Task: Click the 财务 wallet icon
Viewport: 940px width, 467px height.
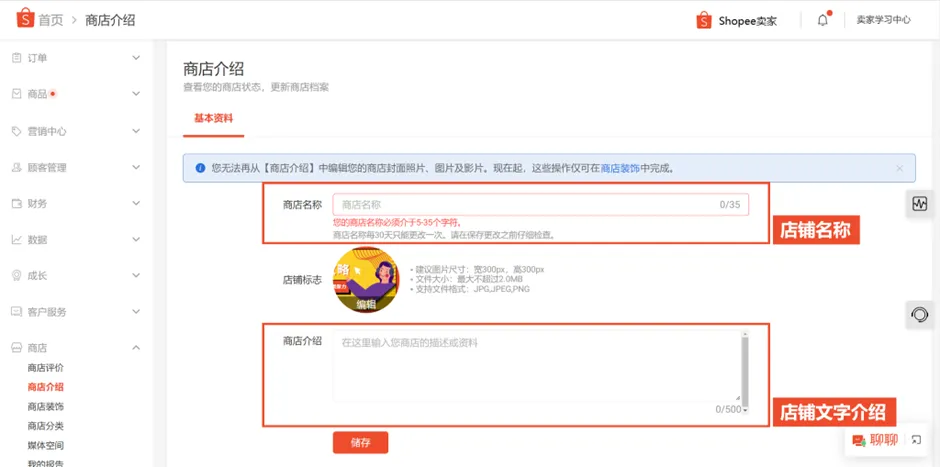Action: (17, 204)
